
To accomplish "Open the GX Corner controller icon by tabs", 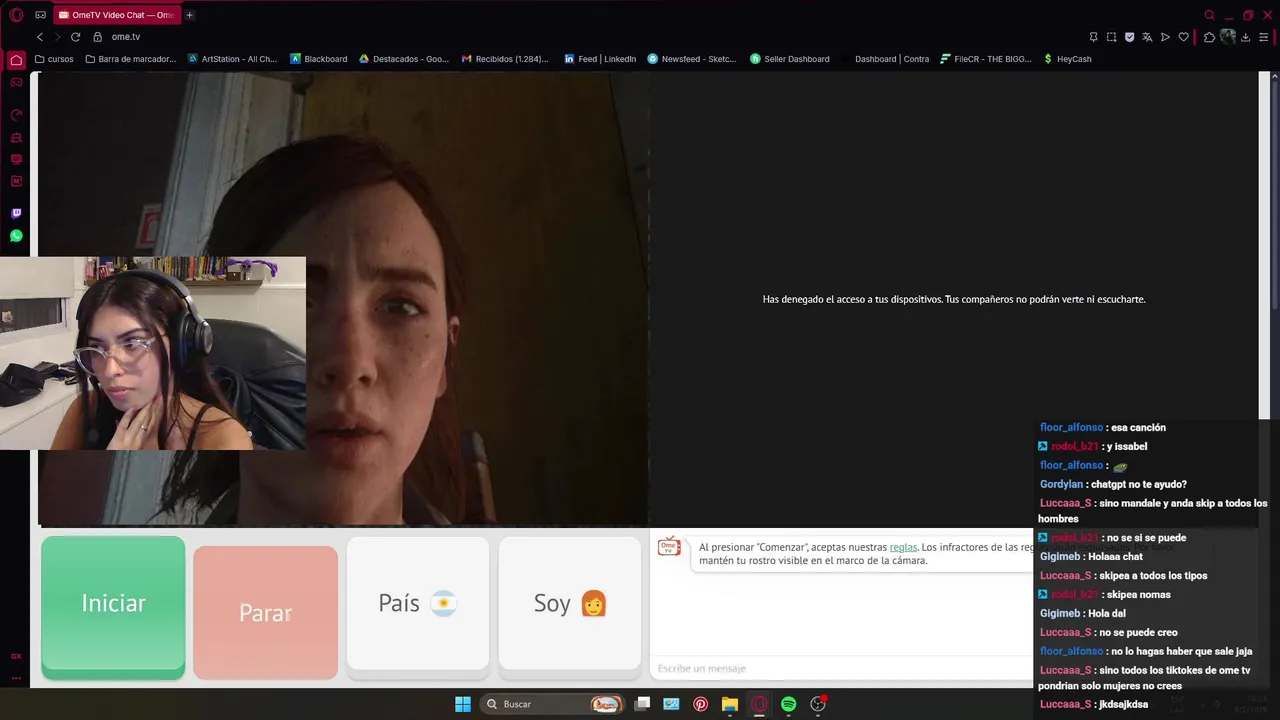I will pyautogui.click(x=40, y=15).
